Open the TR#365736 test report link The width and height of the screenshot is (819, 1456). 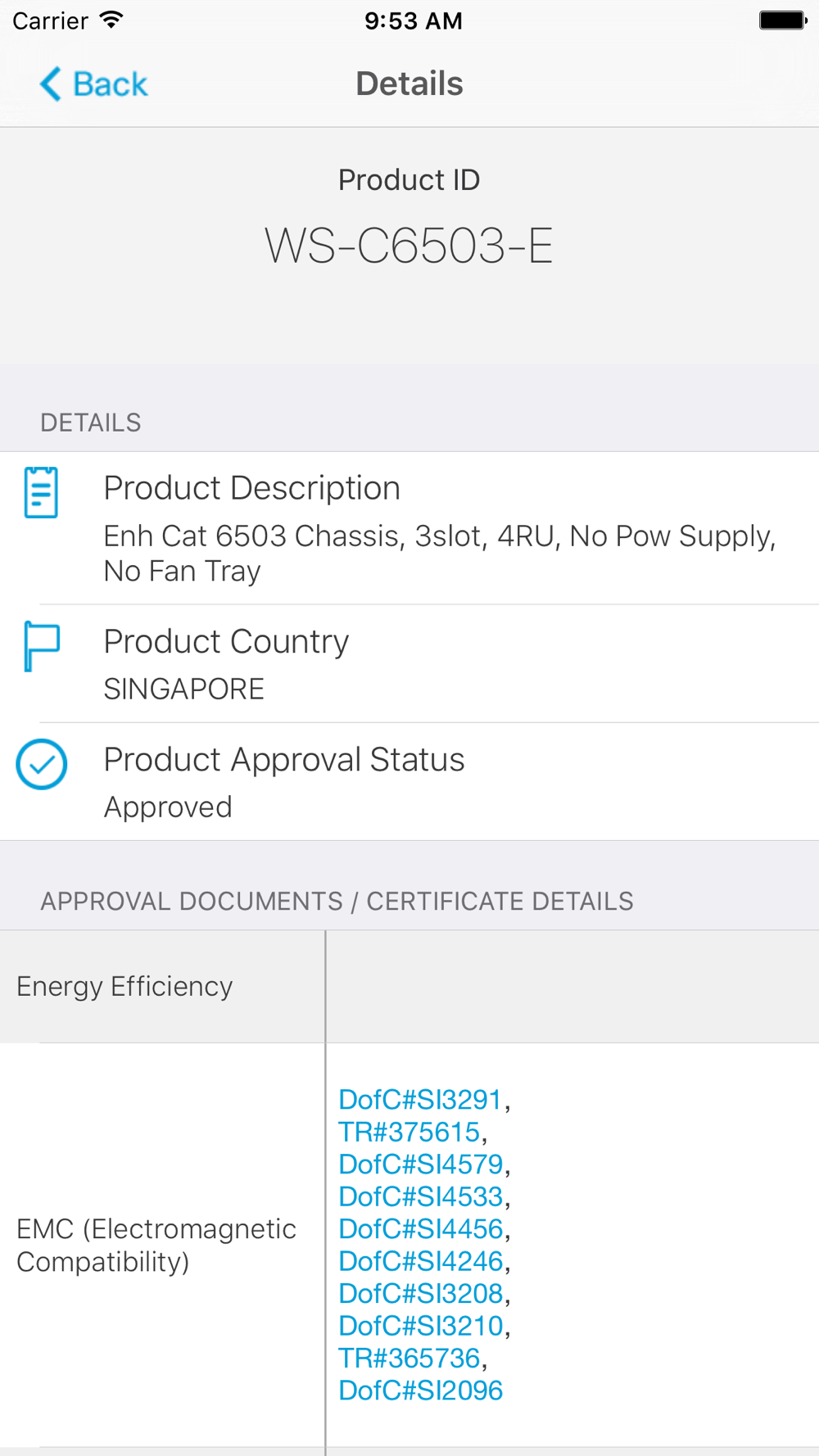pos(409,1358)
